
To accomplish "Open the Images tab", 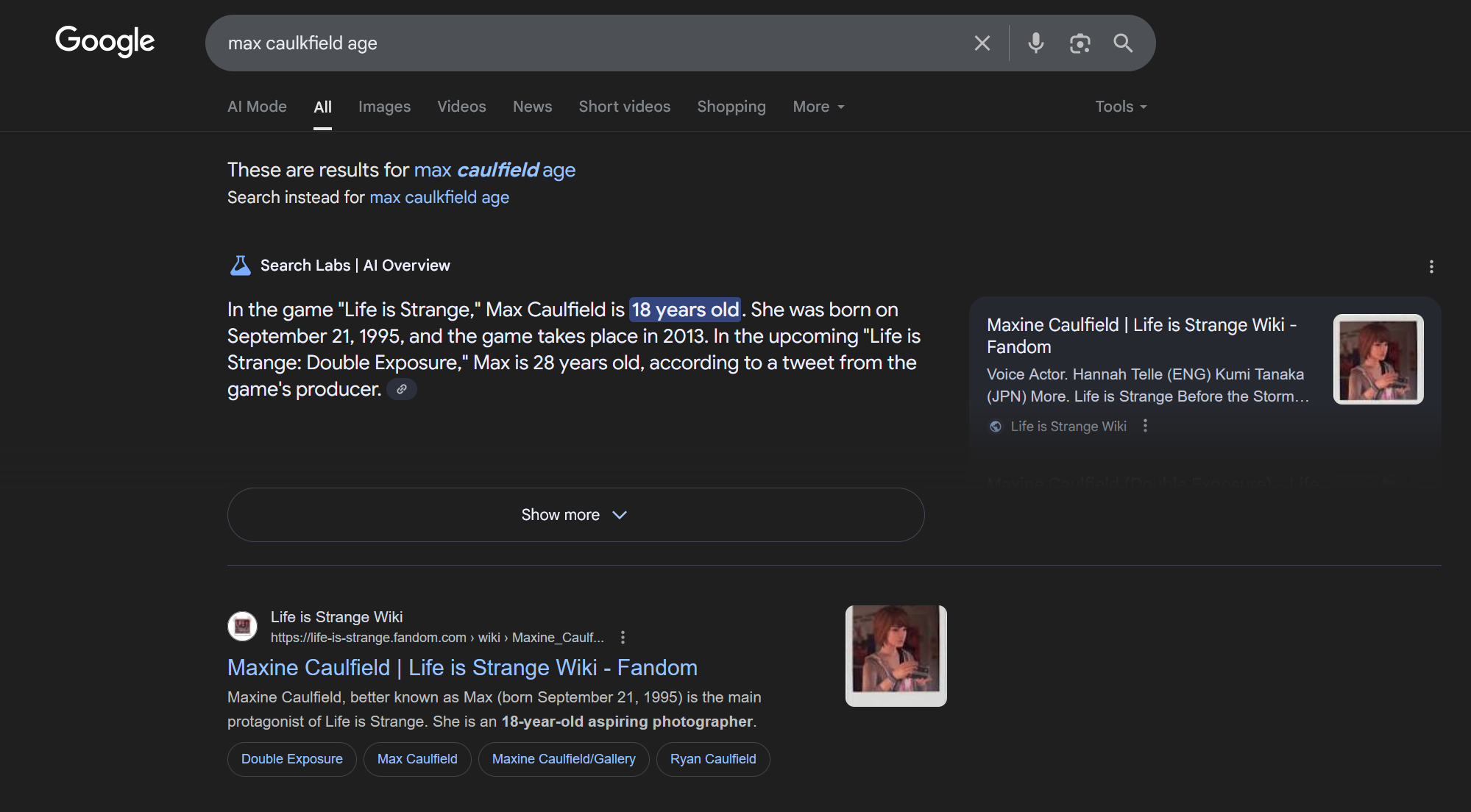I will click(384, 107).
